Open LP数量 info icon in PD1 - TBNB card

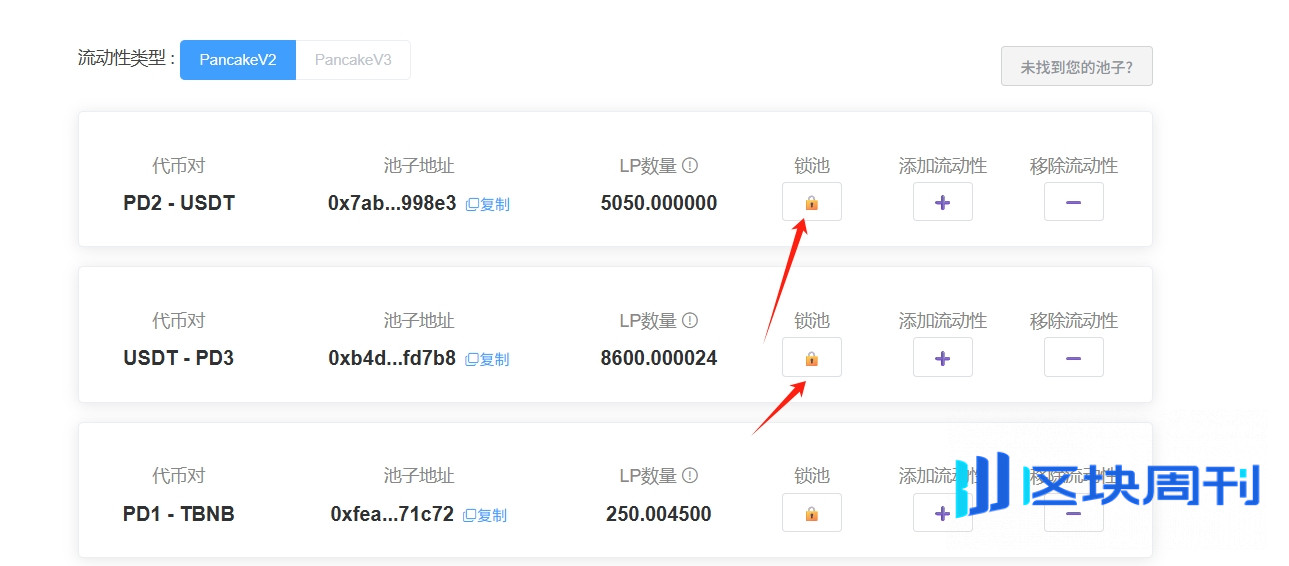[690, 475]
